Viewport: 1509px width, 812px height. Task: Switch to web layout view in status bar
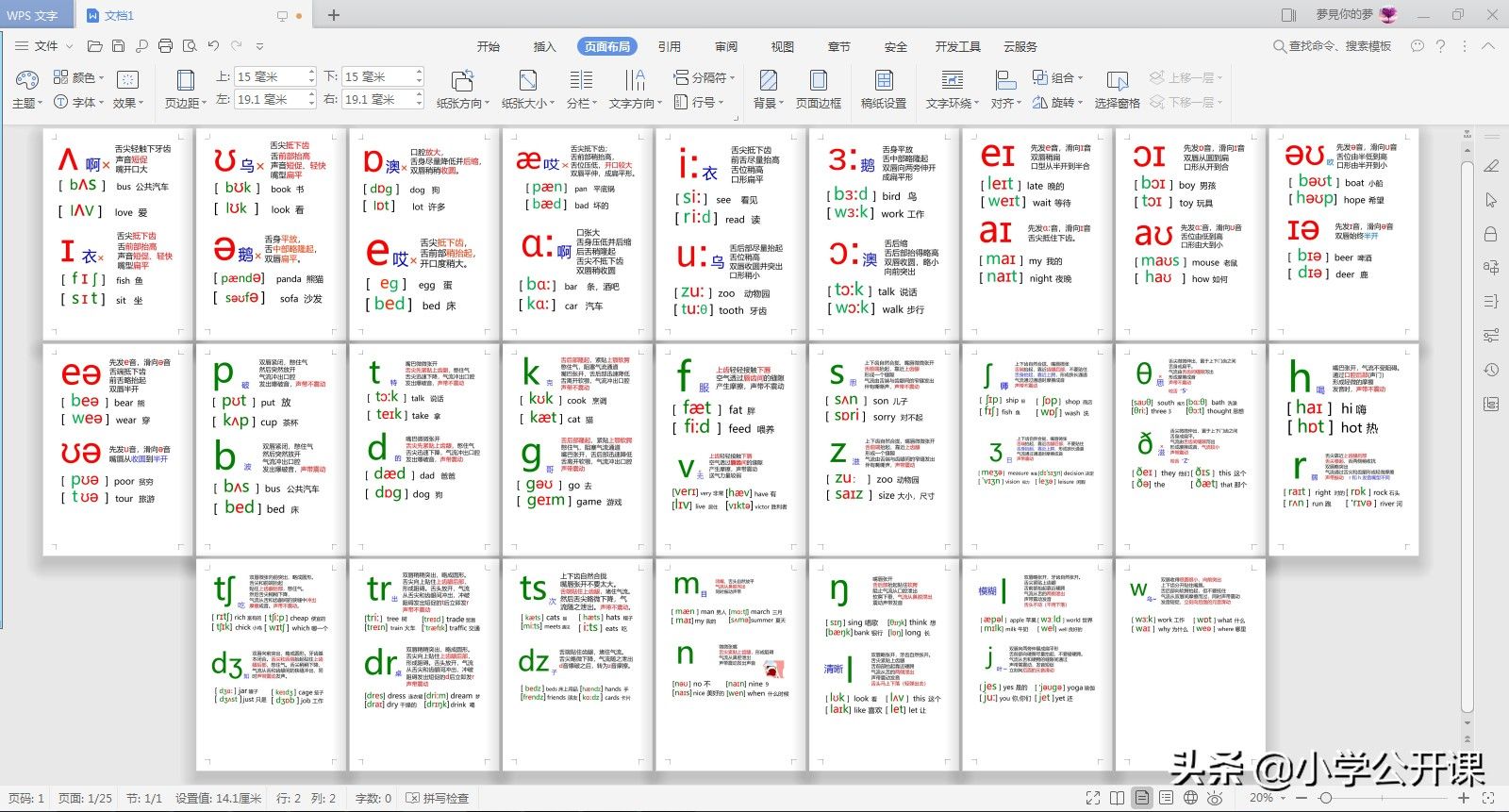coord(1190,798)
